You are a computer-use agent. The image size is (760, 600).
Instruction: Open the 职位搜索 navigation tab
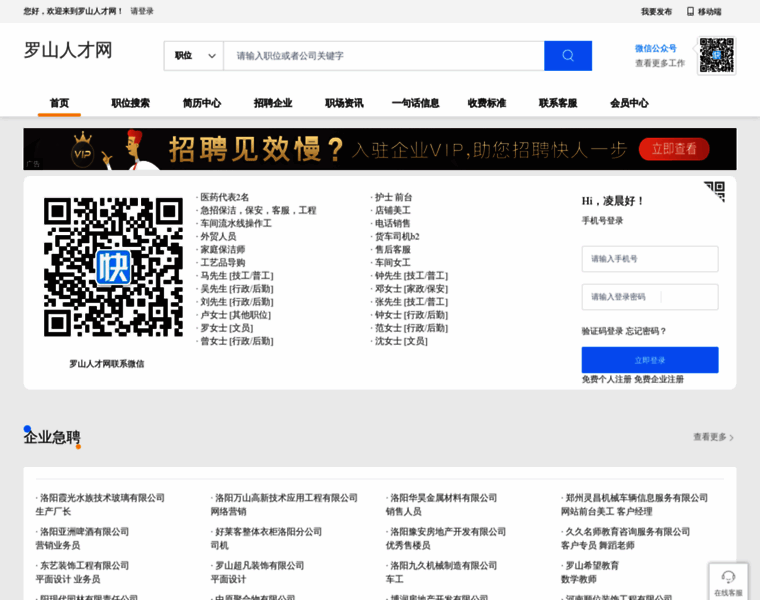[x=130, y=103]
